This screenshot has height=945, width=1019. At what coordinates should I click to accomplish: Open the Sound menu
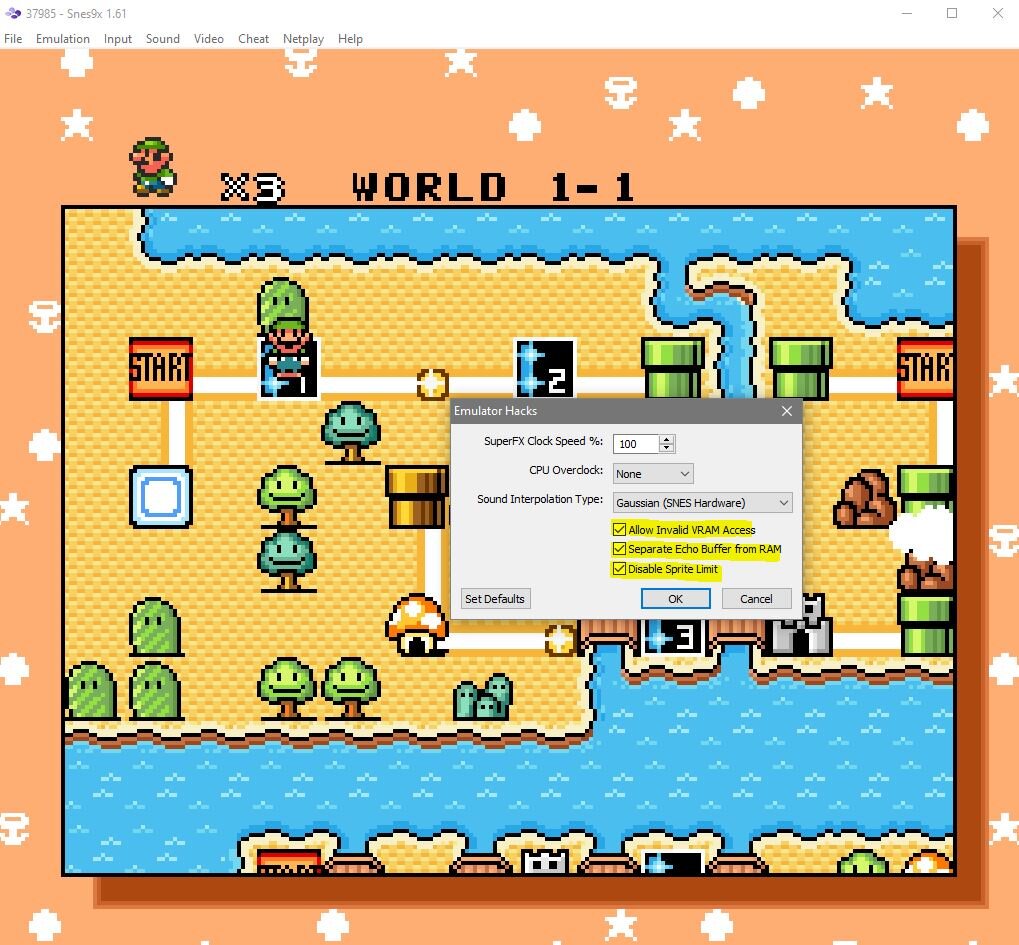[x=162, y=39]
